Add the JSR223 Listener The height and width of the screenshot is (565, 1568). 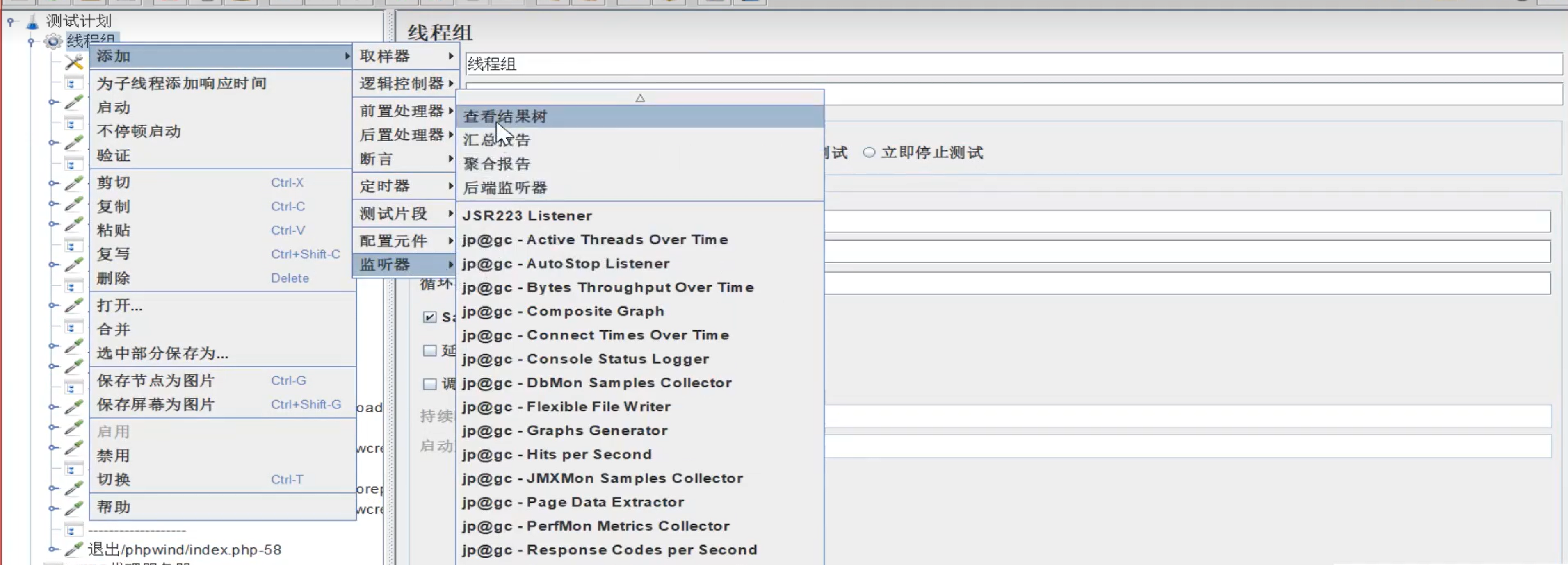click(x=640, y=215)
